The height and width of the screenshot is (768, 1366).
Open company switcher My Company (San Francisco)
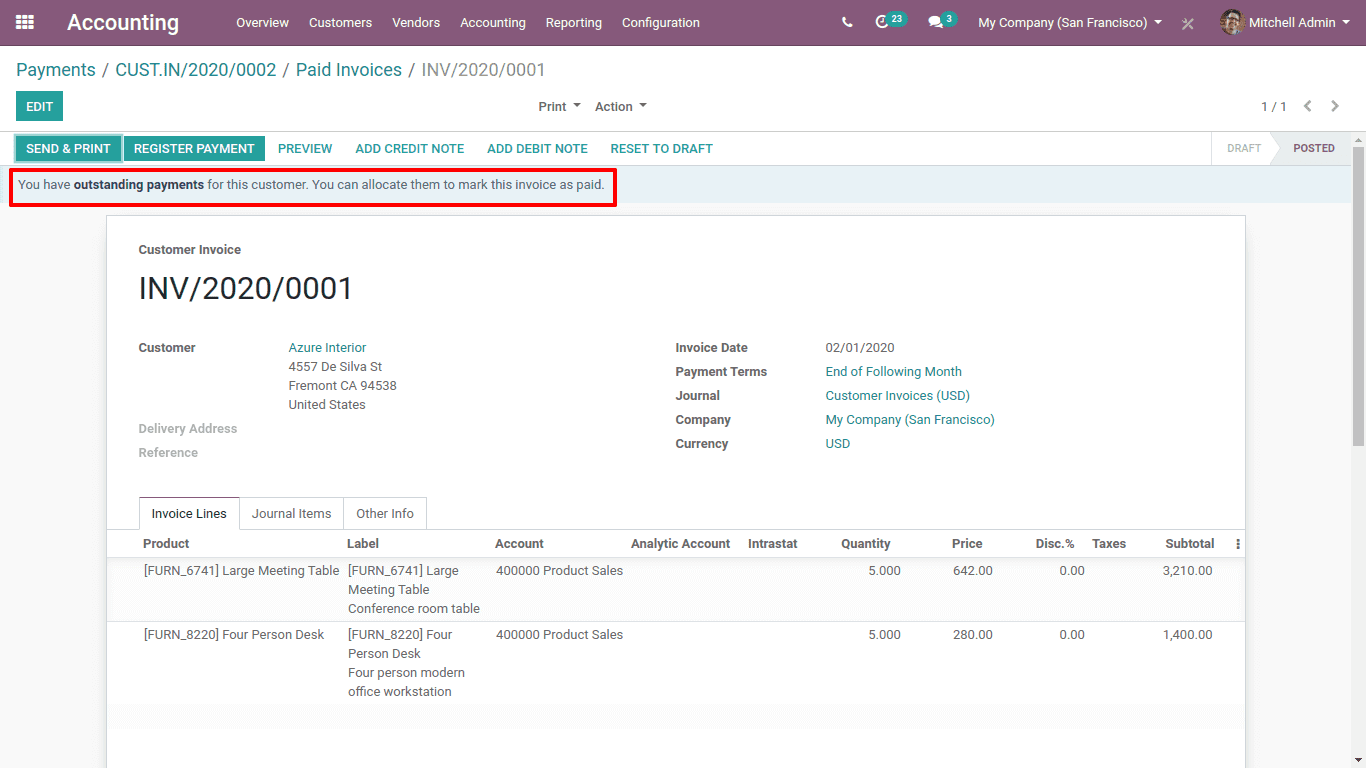pyautogui.click(x=1070, y=22)
